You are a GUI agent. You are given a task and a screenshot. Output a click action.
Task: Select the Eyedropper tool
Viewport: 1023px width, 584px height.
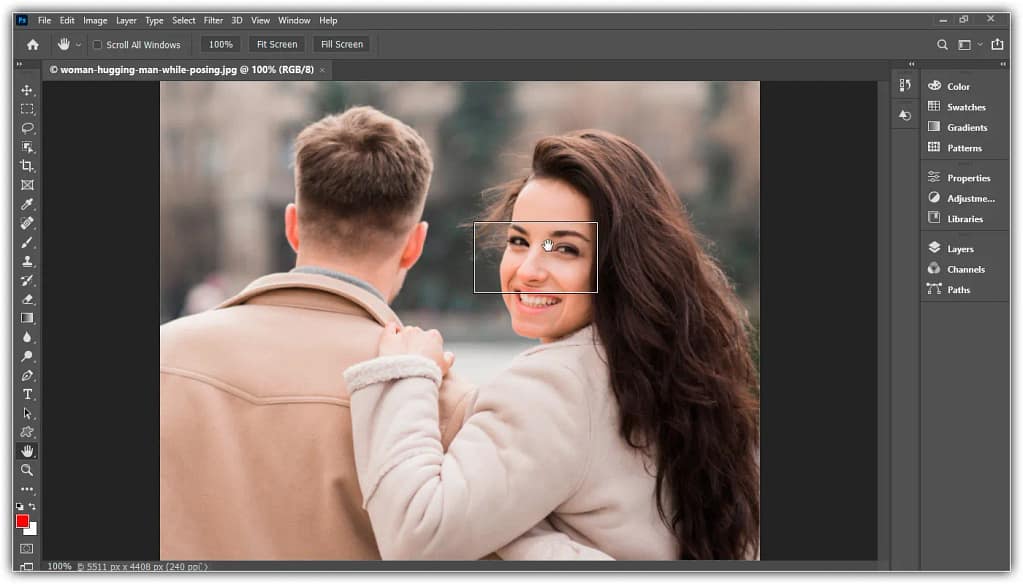[27, 204]
